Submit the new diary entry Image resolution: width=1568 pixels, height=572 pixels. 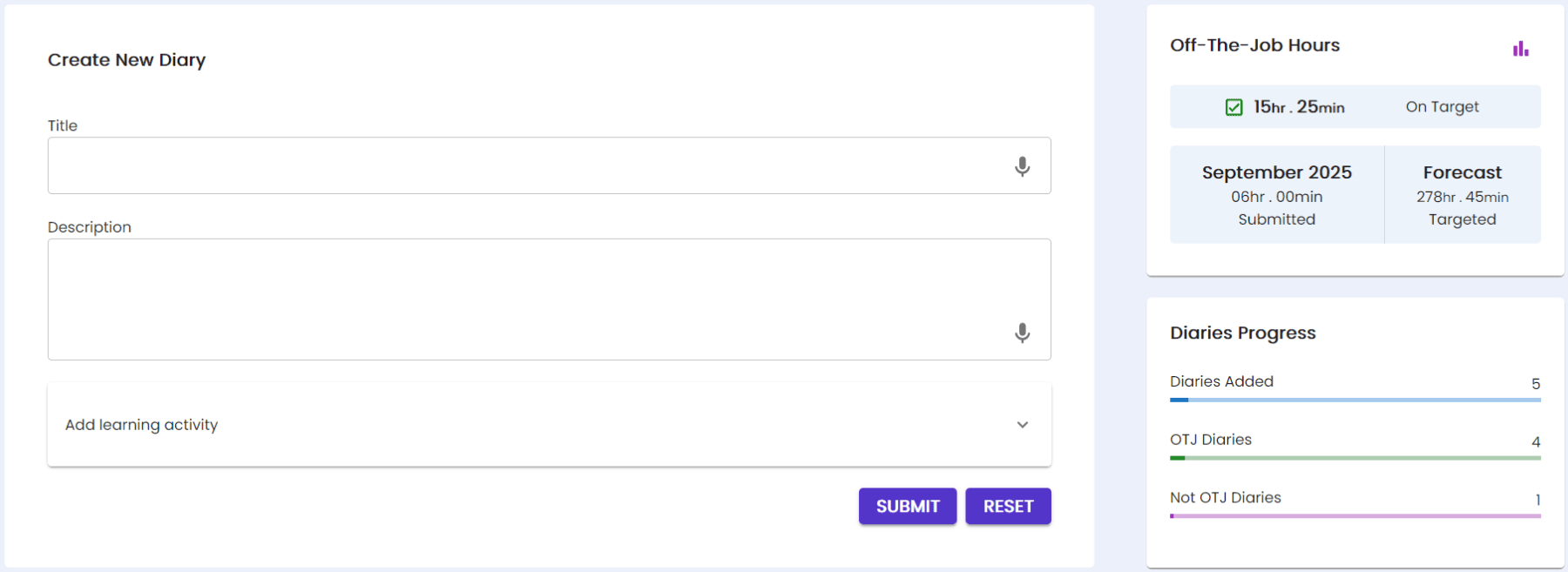coord(907,506)
